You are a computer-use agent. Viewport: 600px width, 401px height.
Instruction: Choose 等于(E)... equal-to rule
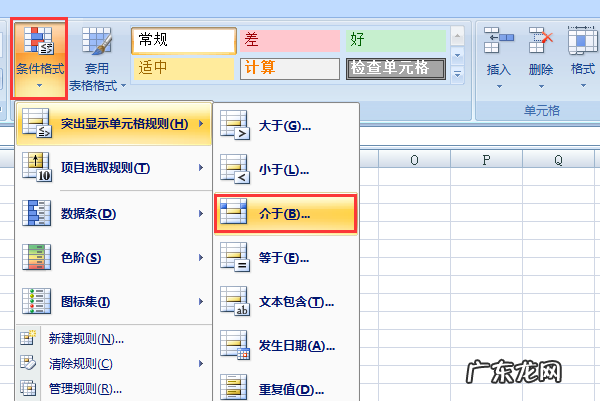click(285, 258)
